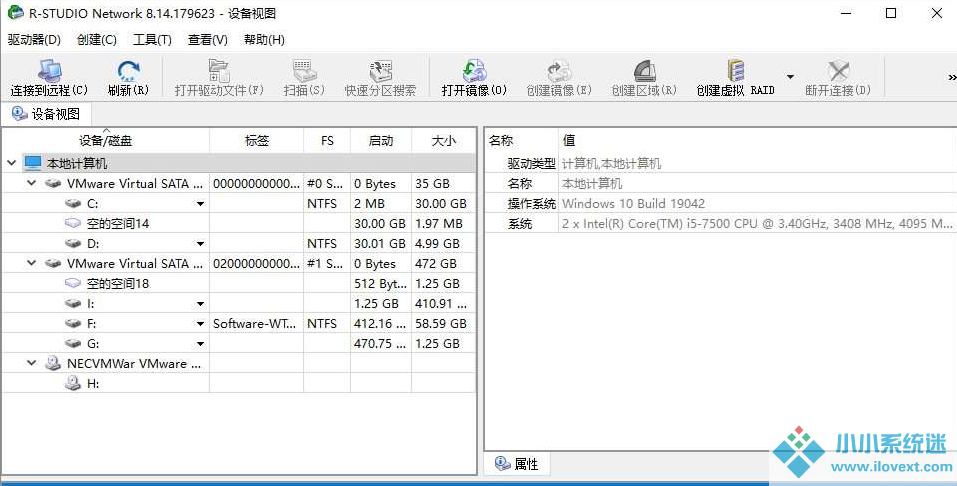Click the 快速分区搜索 icon

pos(380,71)
